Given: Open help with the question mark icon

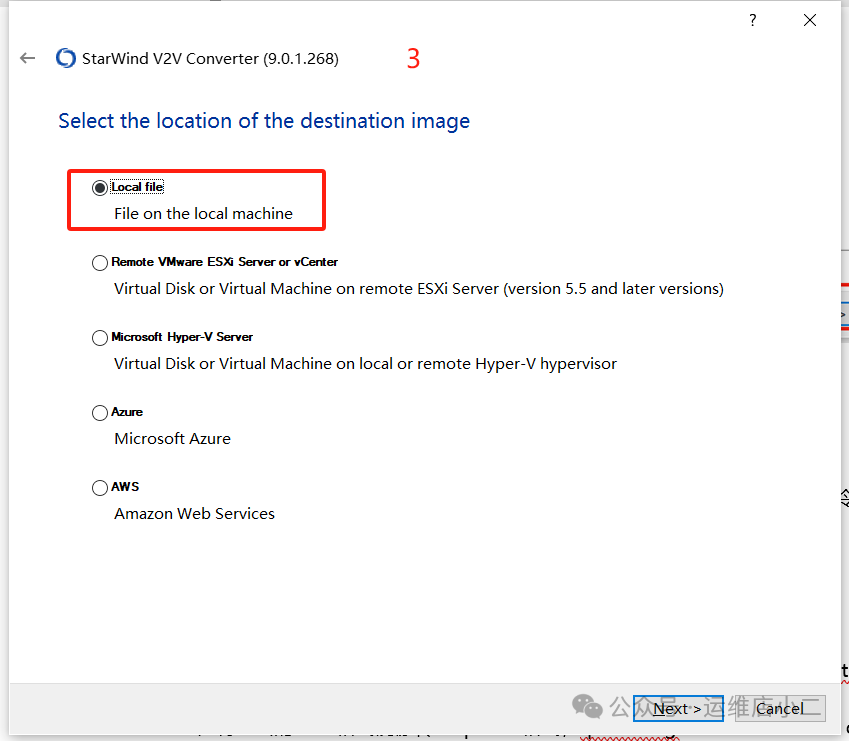Looking at the screenshot, I should pyautogui.click(x=752, y=20).
